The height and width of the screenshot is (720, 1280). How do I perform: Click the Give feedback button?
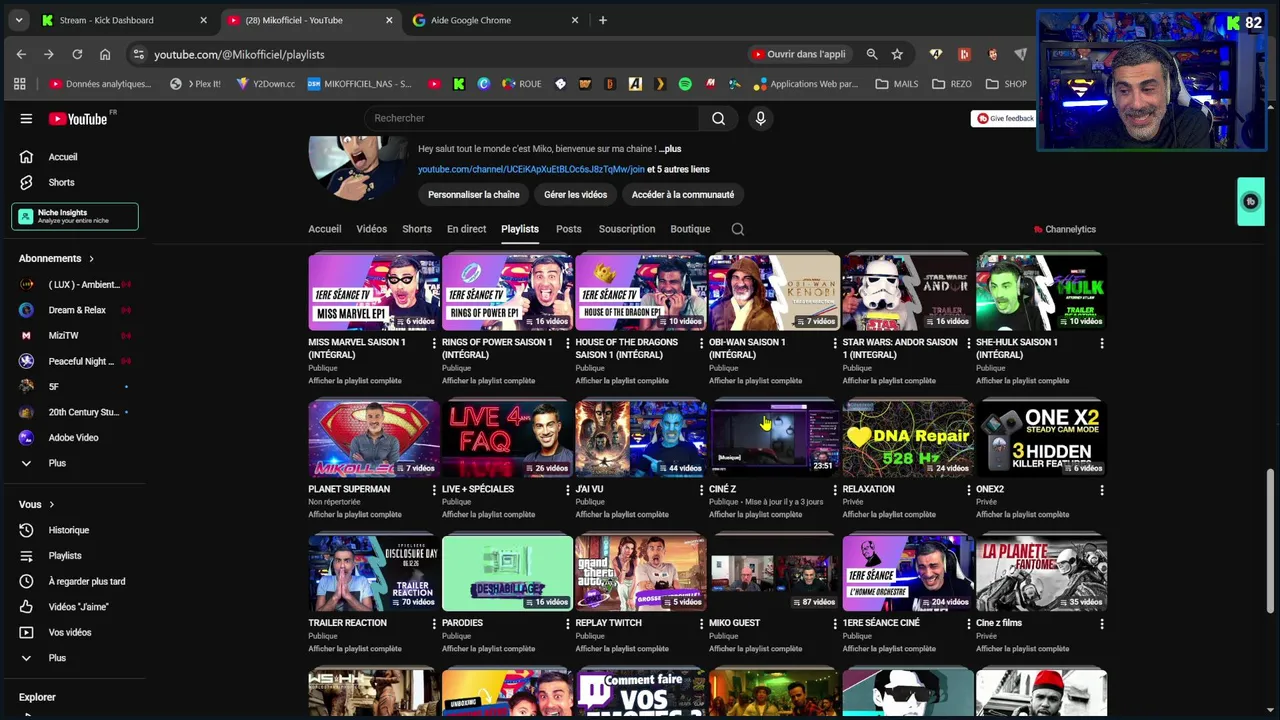1005,118
